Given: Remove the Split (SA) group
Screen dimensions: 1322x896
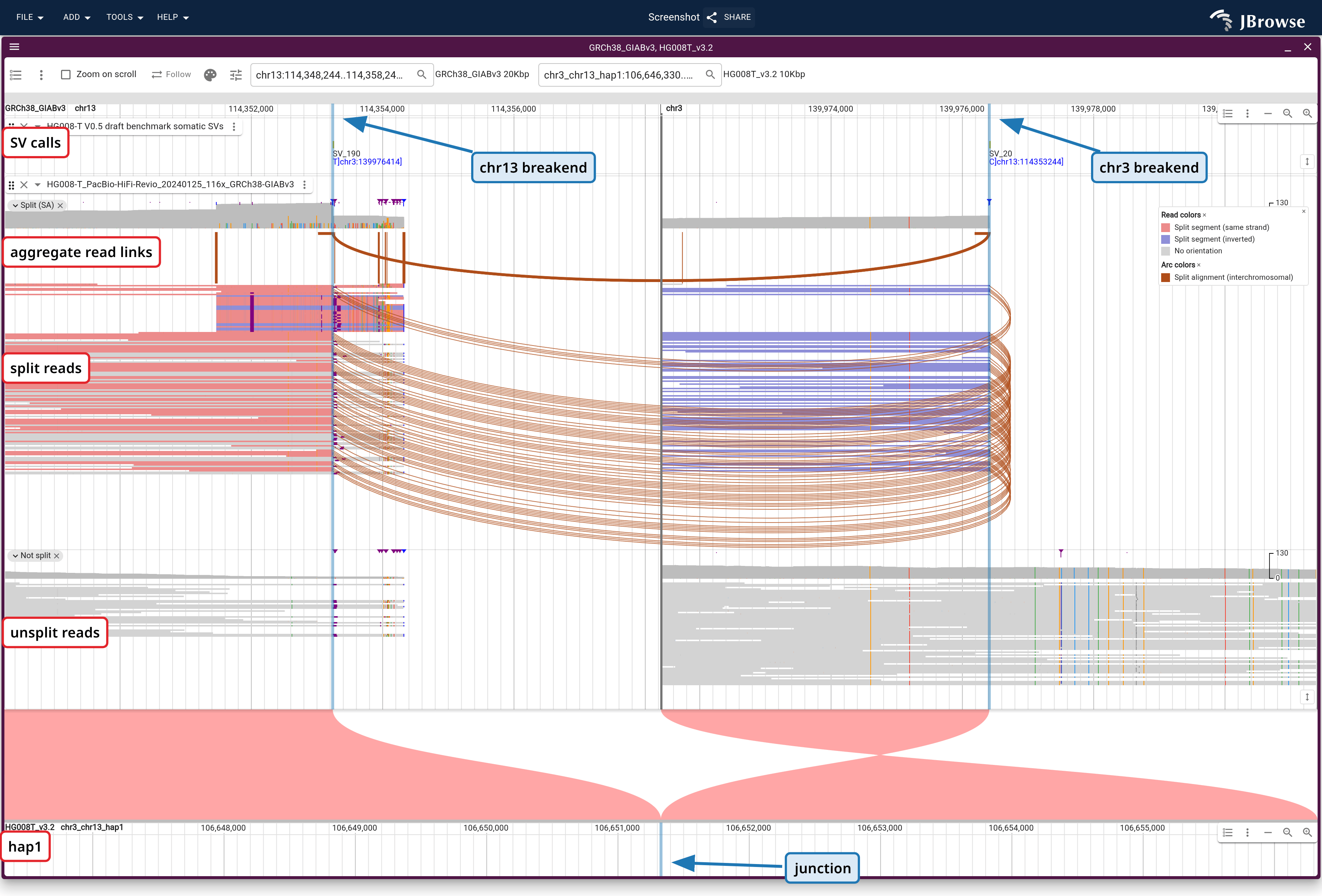Looking at the screenshot, I should point(60,205).
